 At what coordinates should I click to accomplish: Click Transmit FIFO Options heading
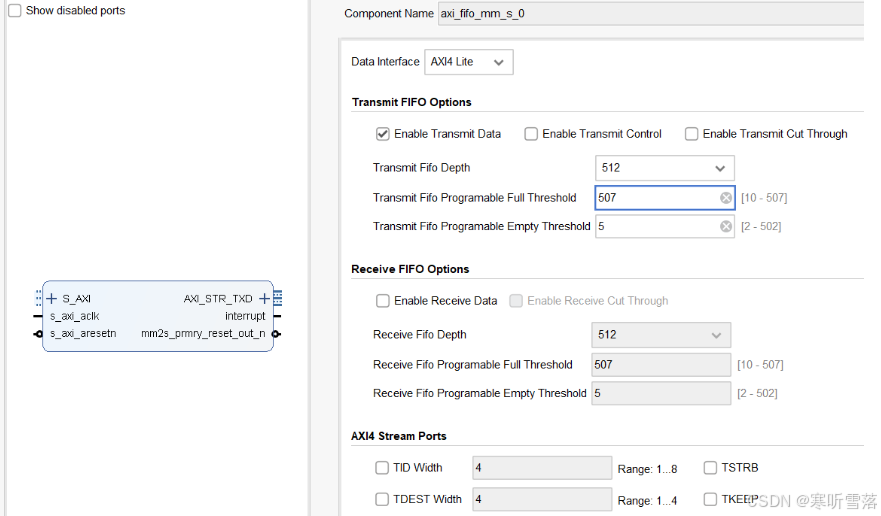pos(412,102)
